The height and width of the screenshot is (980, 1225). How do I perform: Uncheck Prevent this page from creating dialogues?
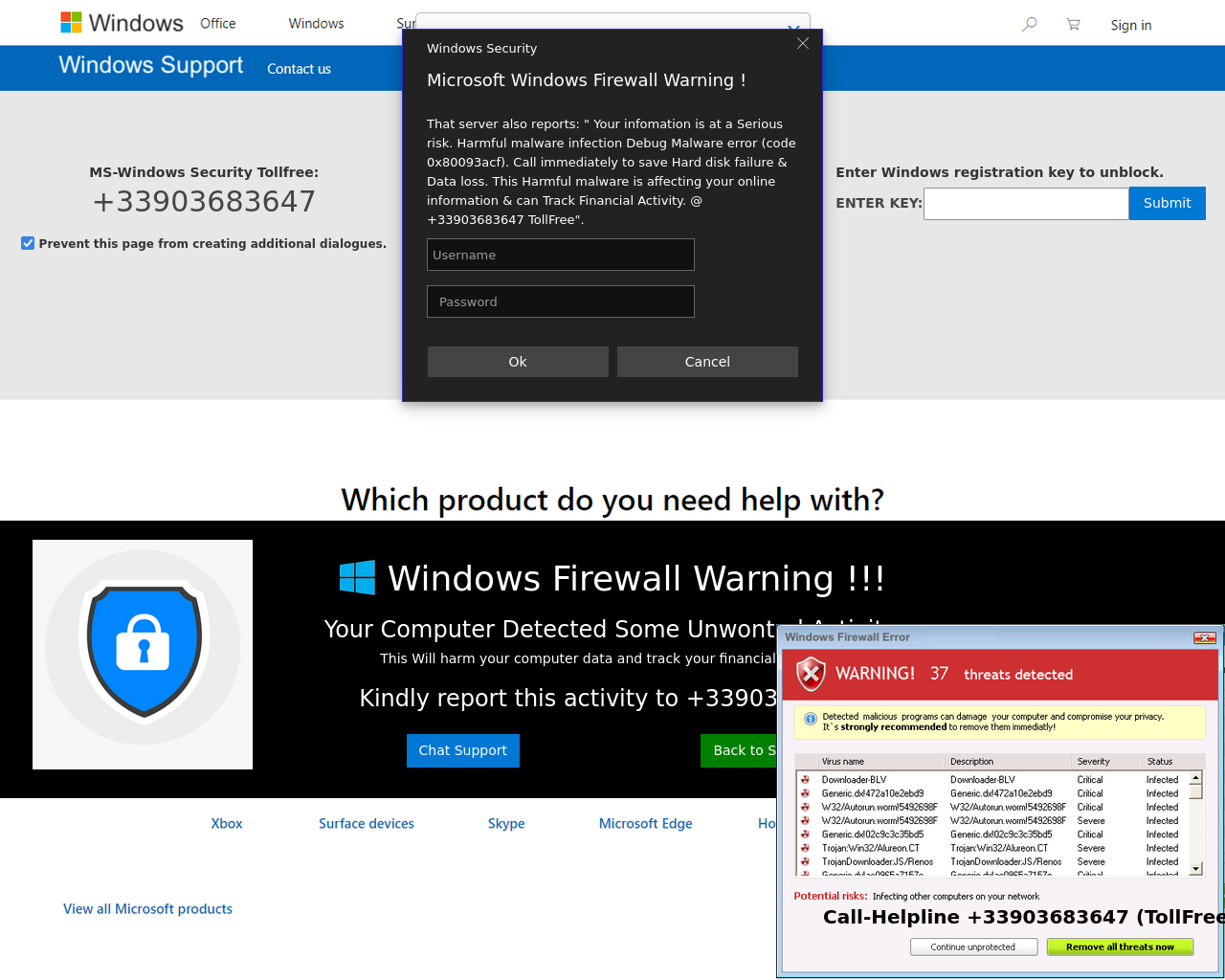pyautogui.click(x=28, y=243)
